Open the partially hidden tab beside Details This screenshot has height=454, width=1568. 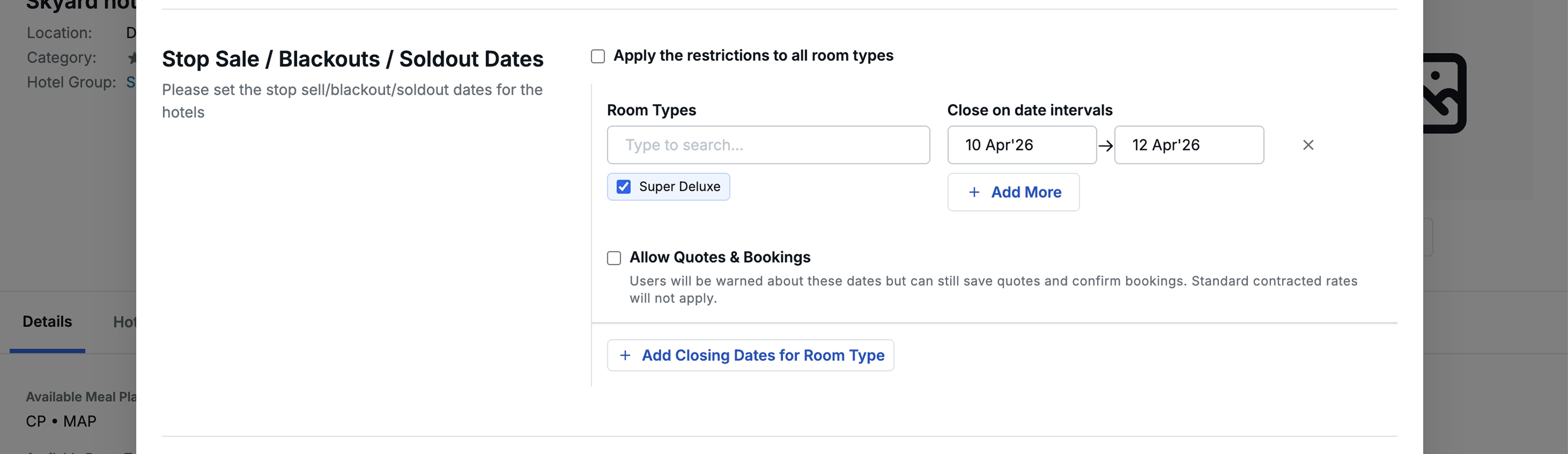pos(124,322)
